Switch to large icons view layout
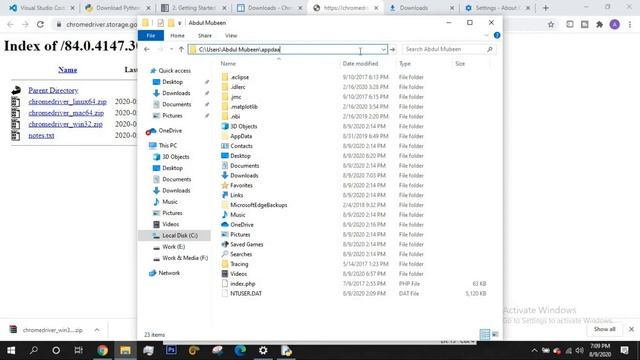This screenshot has height=360, width=640. pos(495,334)
